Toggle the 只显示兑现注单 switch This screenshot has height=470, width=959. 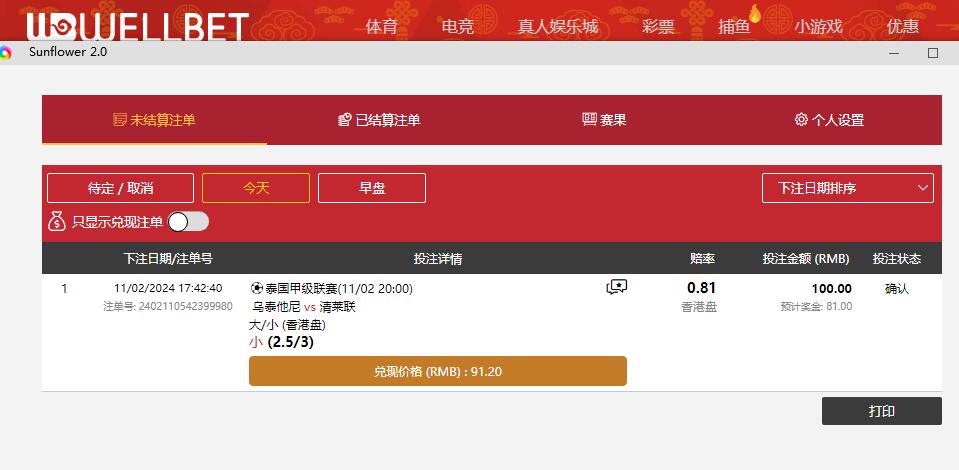coord(188,222)
